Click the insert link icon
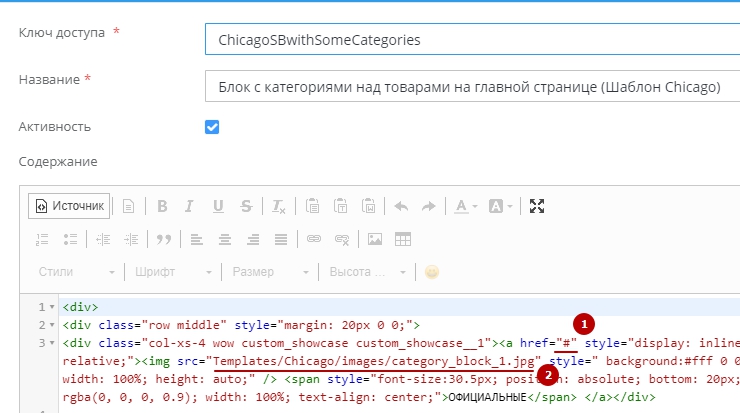740x413 pixels. tap(314, 239)
